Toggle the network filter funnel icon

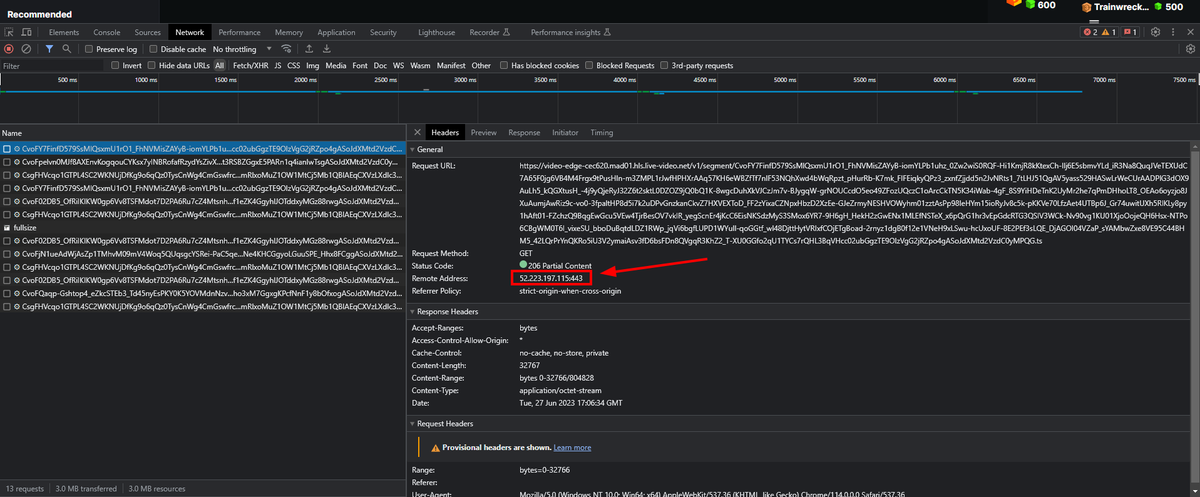click(x=51, y=48)
